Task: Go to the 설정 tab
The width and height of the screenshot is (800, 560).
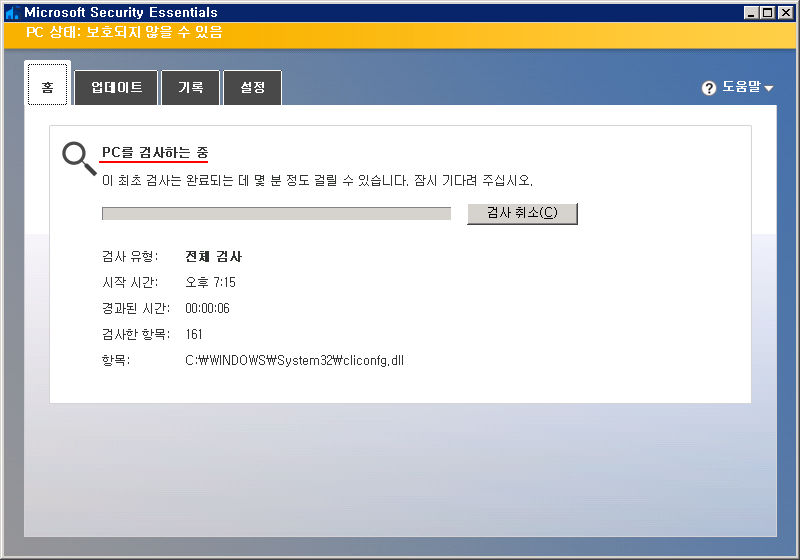Action: (253, 88)
